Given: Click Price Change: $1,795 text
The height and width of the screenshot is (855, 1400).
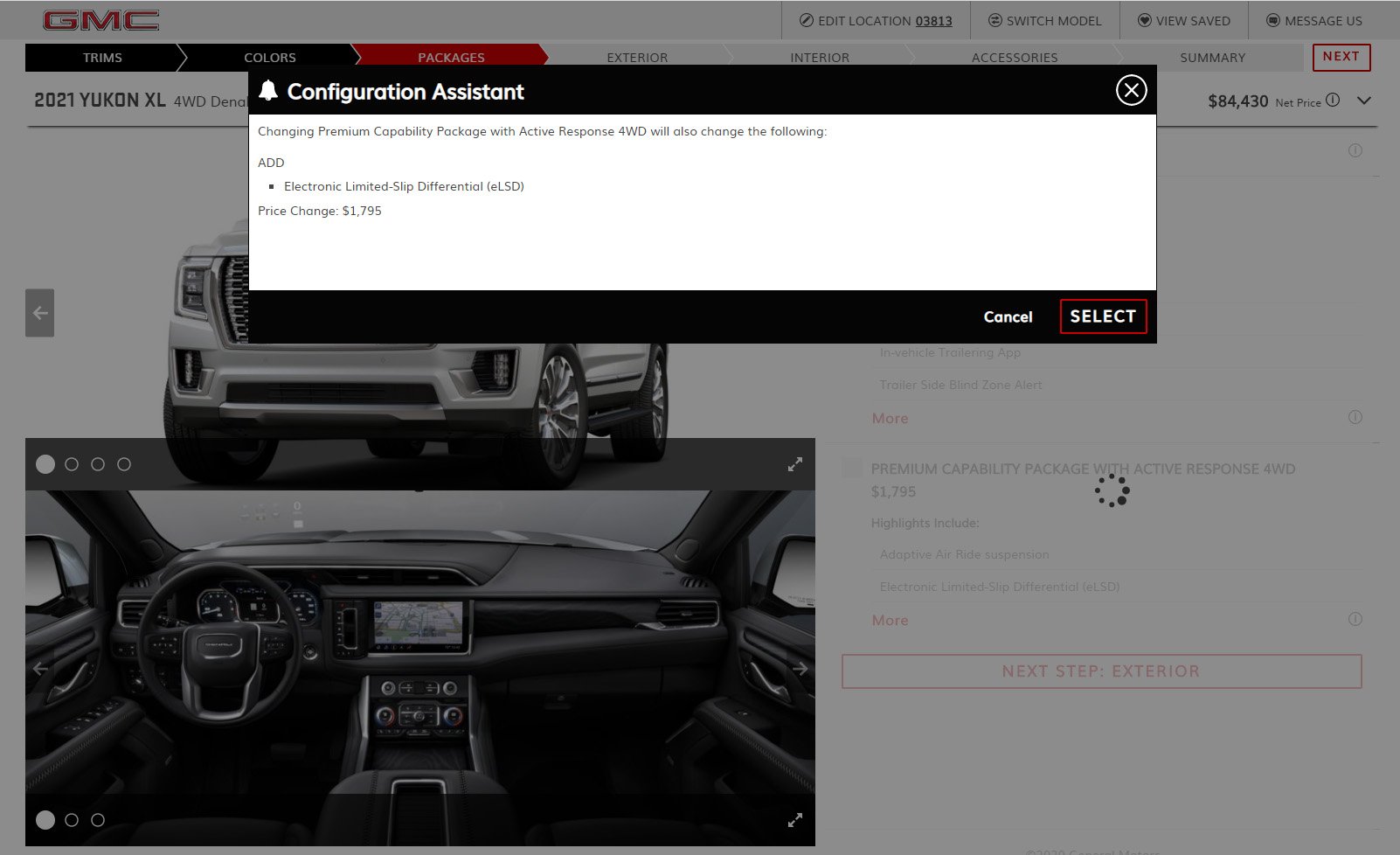Looking at the screenshot, I should [320, 211].
